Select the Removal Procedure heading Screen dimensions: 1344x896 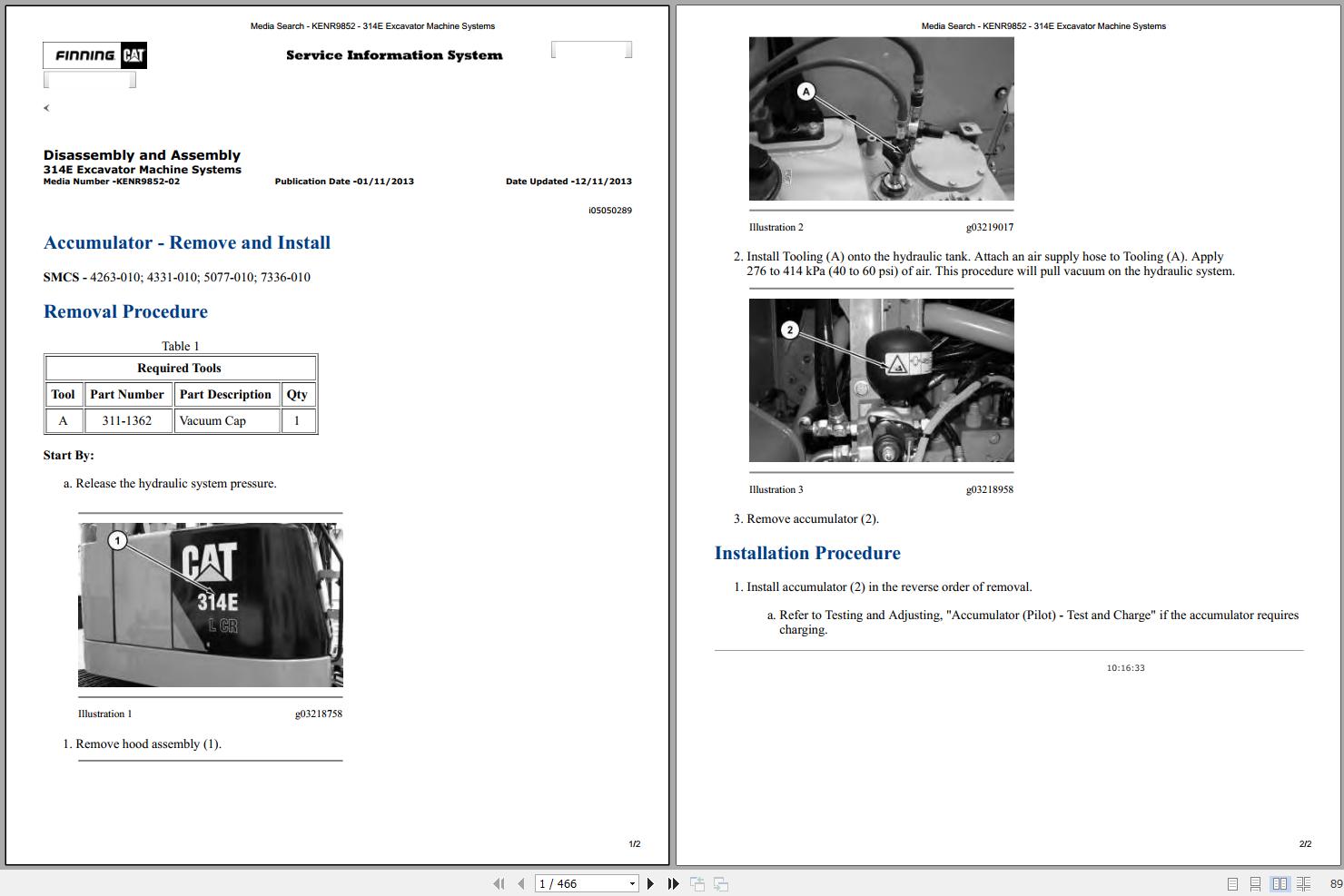(x=125, y=311)
